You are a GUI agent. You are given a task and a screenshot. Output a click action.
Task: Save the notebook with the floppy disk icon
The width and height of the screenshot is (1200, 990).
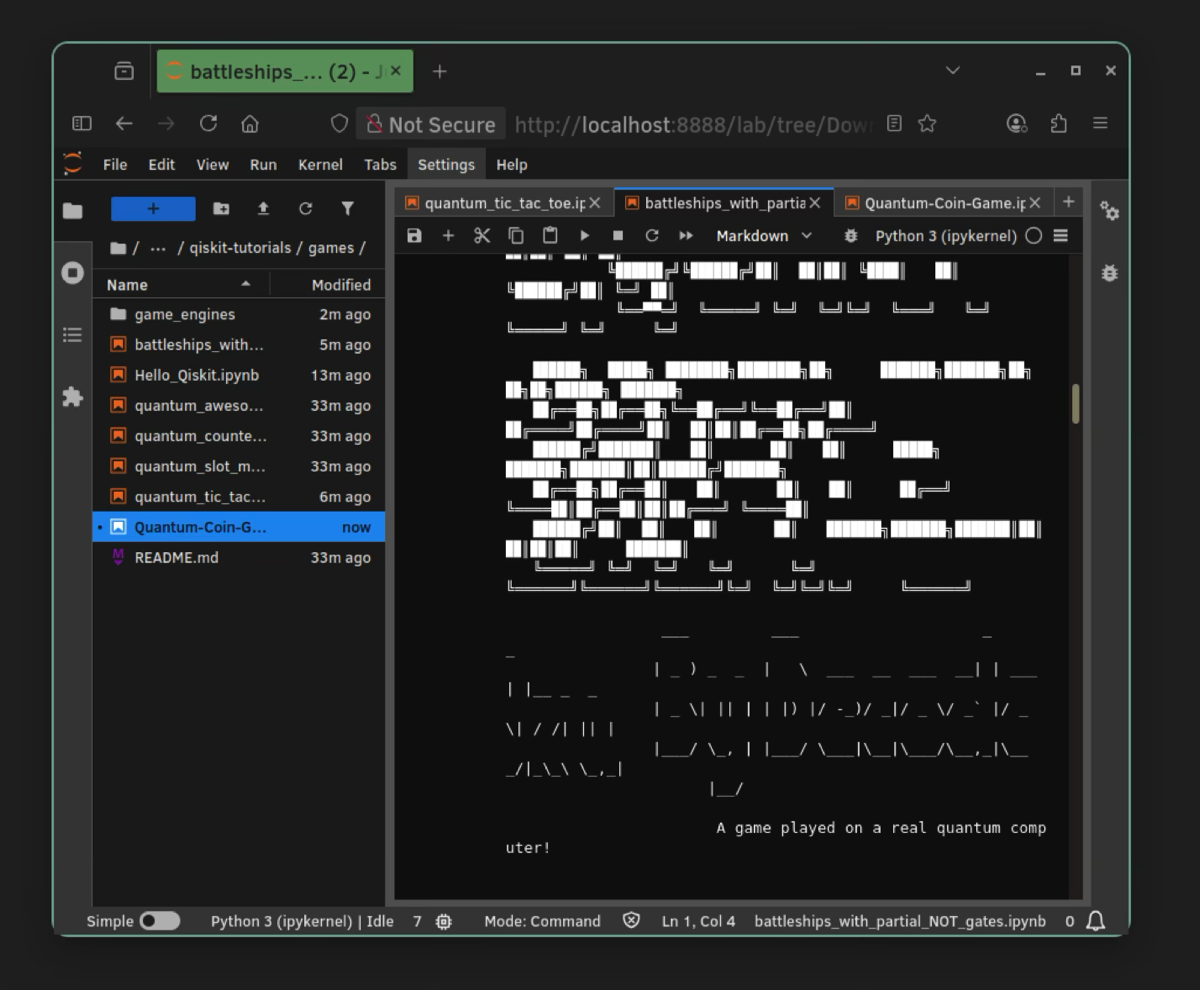click(x=414, y=236)
